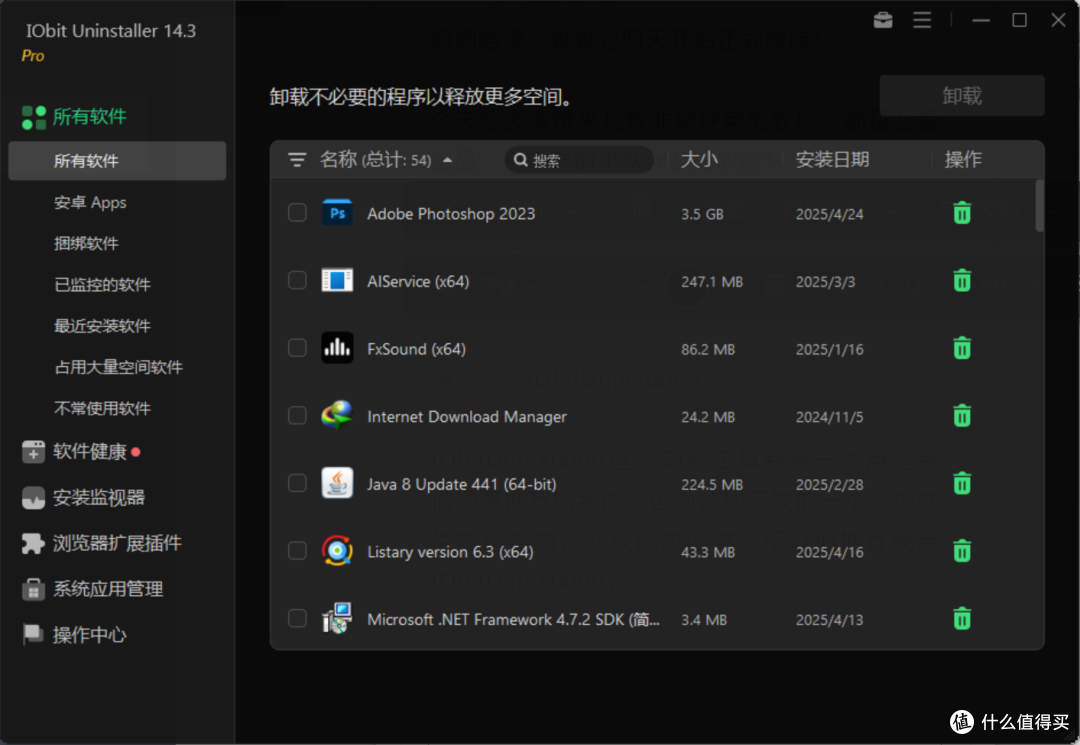1080x745 pixels.
Task: Tick the AIService (x64) checkbox
Action: tap(297, 280)
